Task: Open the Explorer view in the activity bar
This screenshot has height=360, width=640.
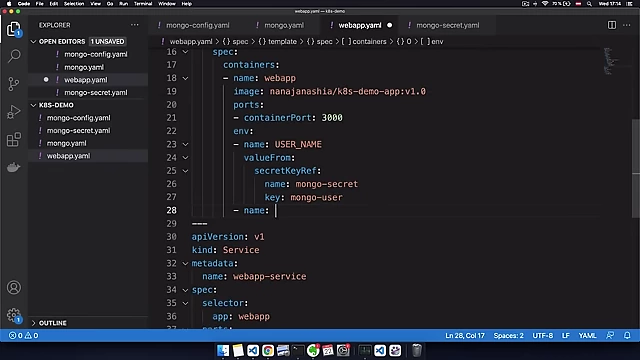Action: pos(13,29)
